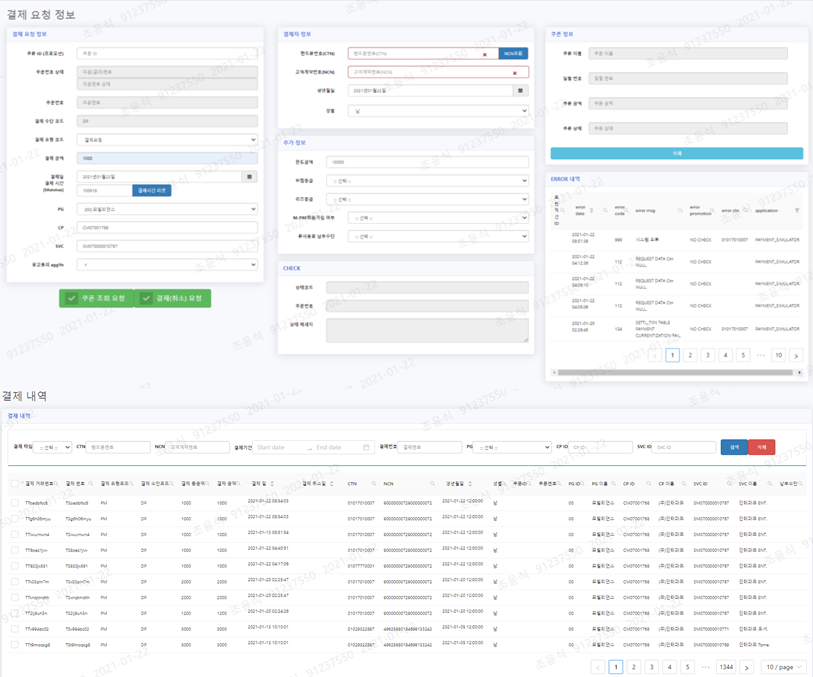Check the row dated 2021-01-22 04:40:51

click(x=15, y=550)
